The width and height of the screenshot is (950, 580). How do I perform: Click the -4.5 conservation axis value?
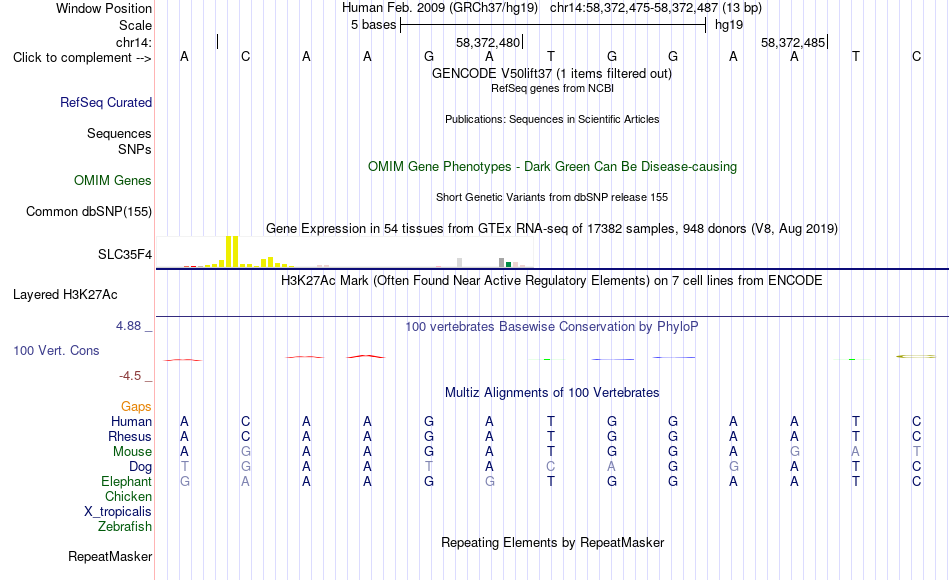[x=130, y=376]
